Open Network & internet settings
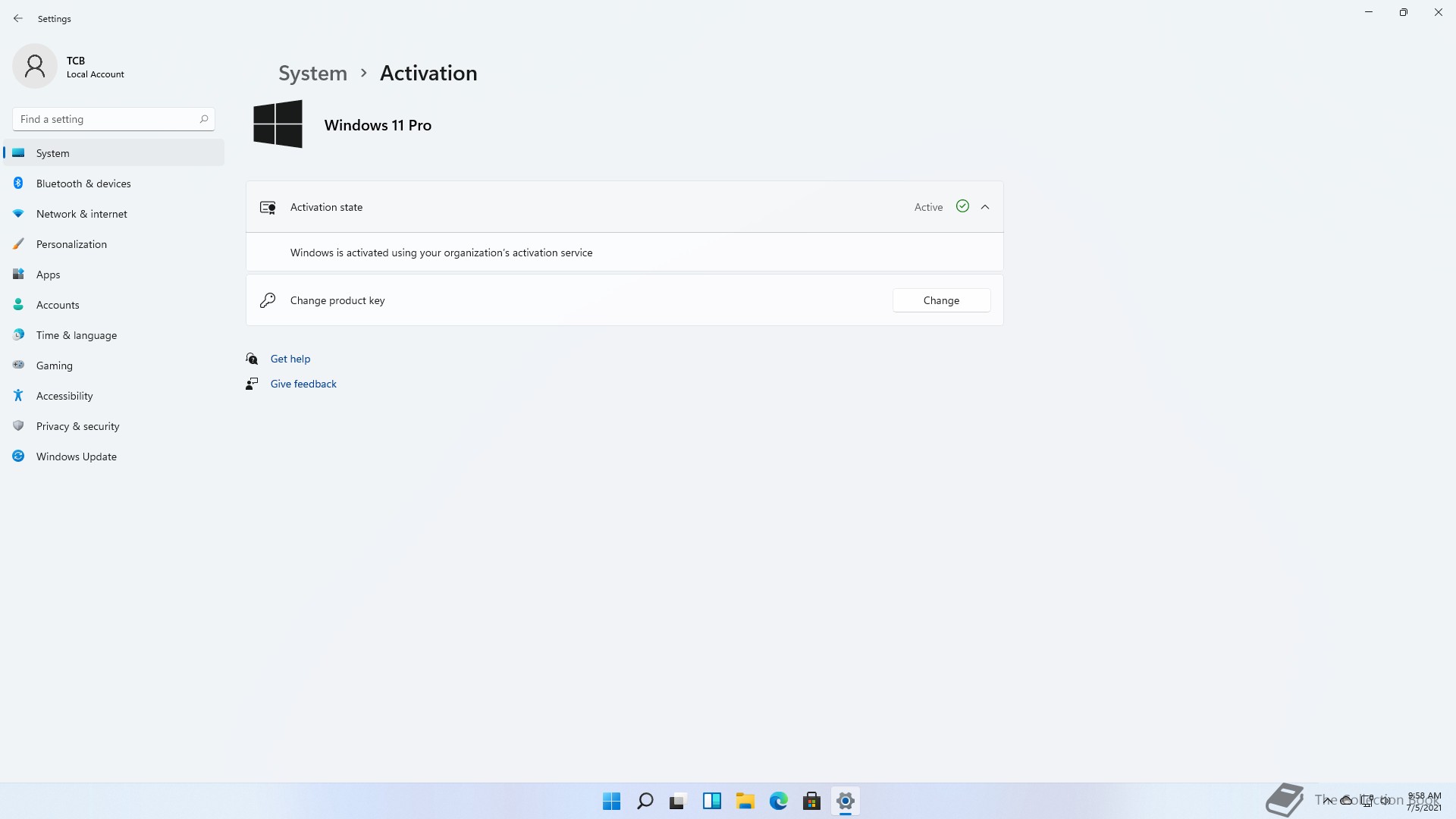1456x819 pixels. click(114, 214)
